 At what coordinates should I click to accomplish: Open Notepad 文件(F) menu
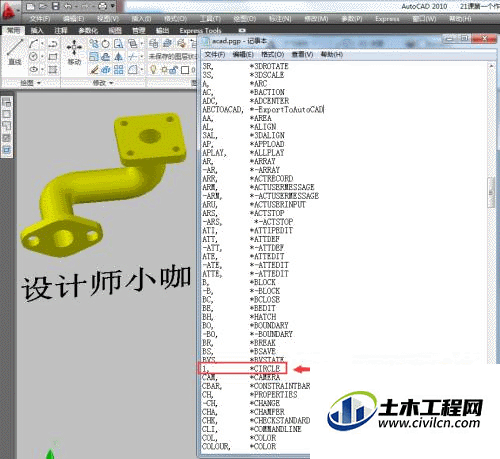pyautogui.click(x=215, y=54)
